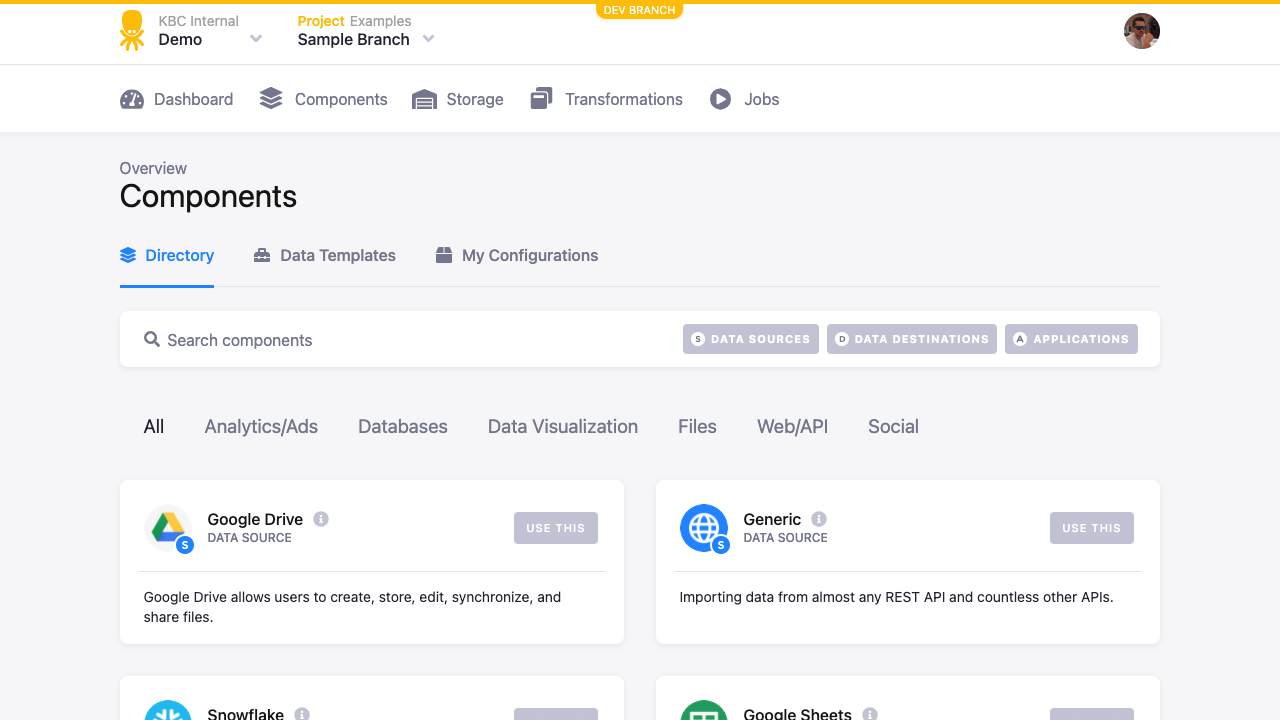Select the Directory tab

pyautogui.click(x=167, y=256)
